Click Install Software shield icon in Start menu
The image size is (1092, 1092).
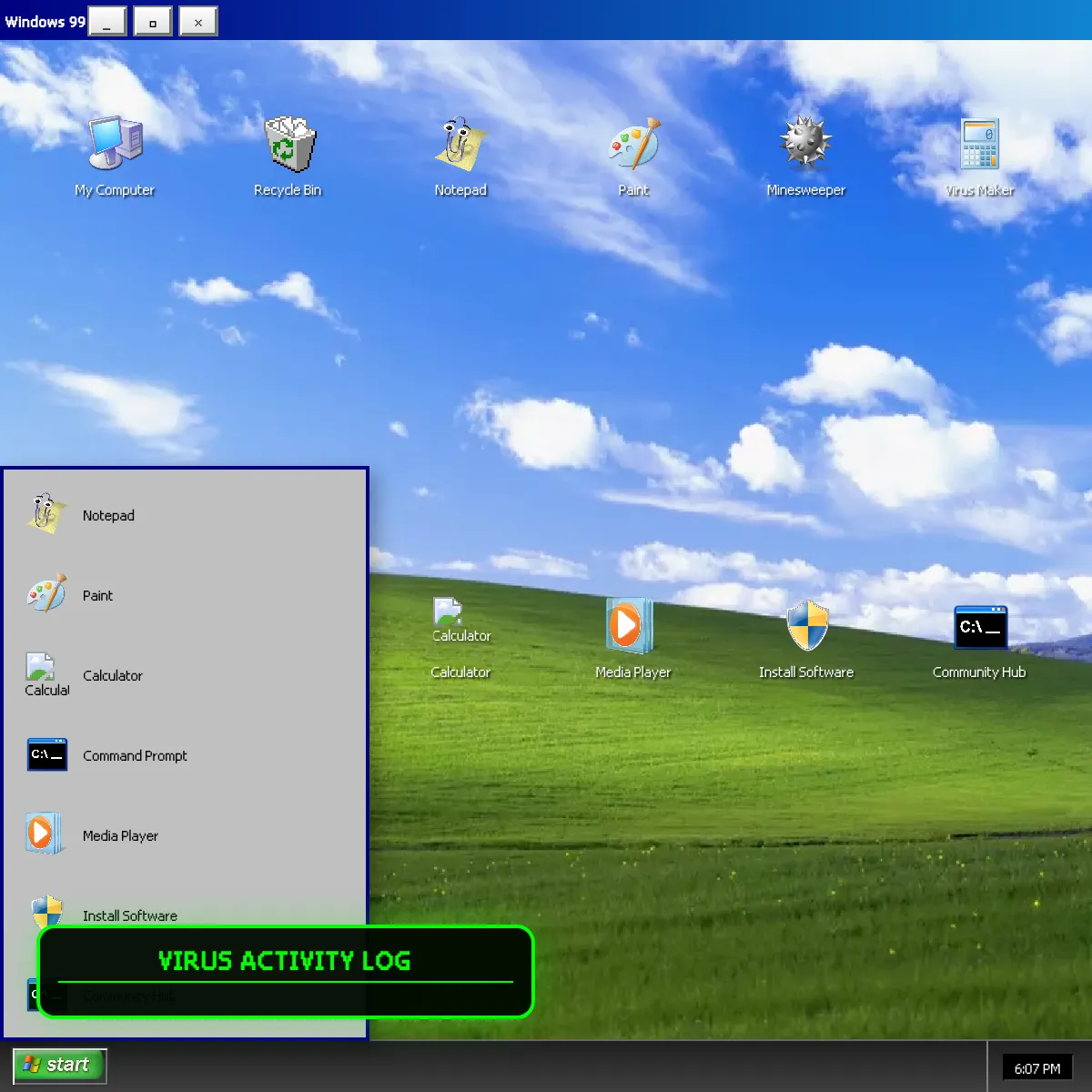[x=47, y=911]
